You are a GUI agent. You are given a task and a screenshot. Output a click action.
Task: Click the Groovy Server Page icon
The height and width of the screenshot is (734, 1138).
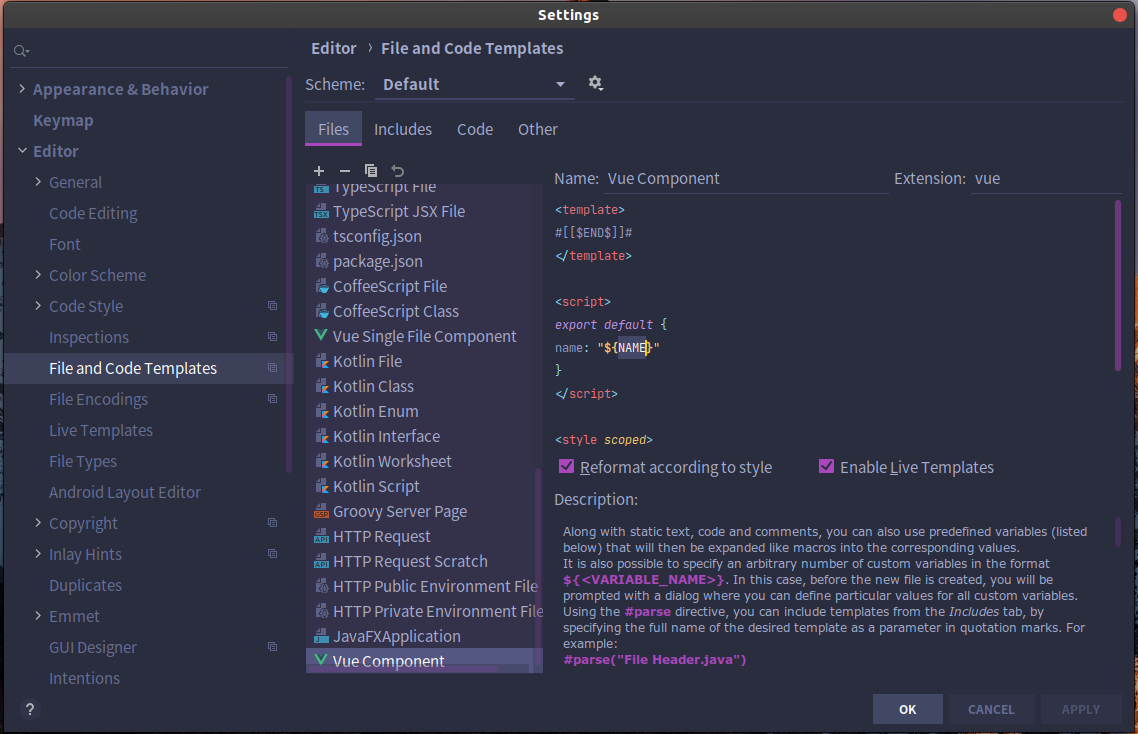(x=321, y=511)
